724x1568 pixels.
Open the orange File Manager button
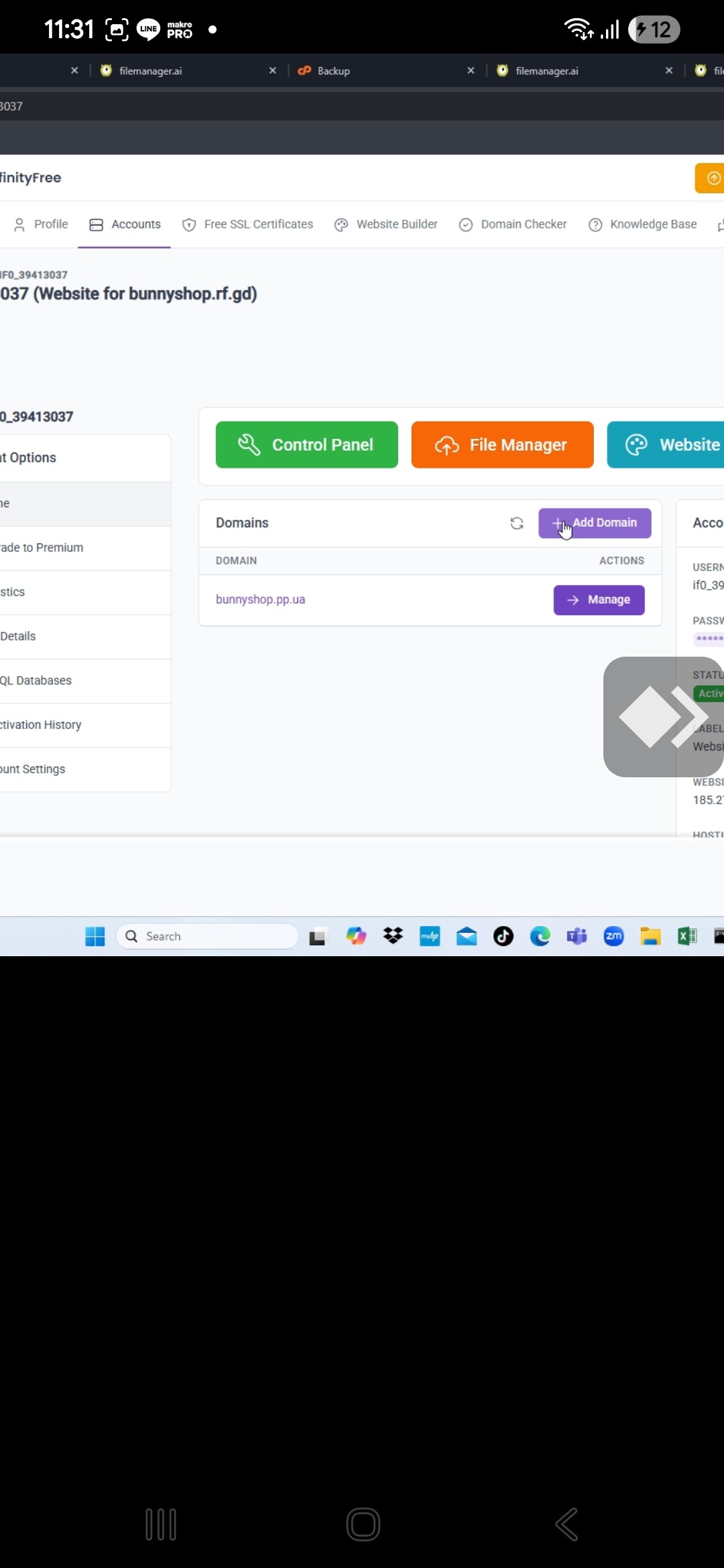coord(502,445)
